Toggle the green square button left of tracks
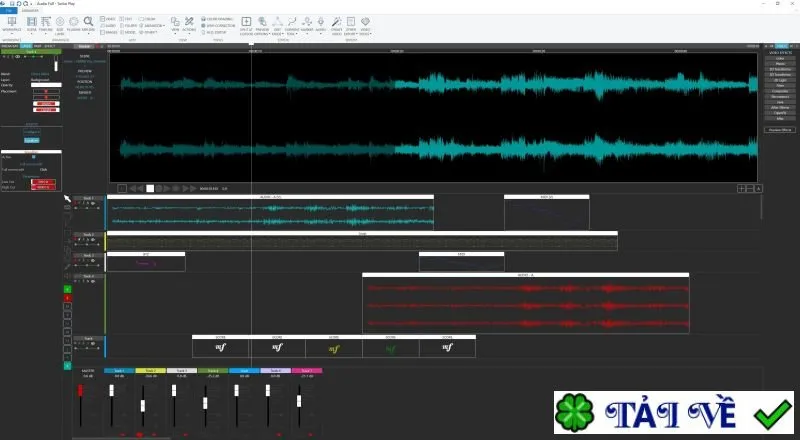800x440 pixels. click(x=67, y=289)
